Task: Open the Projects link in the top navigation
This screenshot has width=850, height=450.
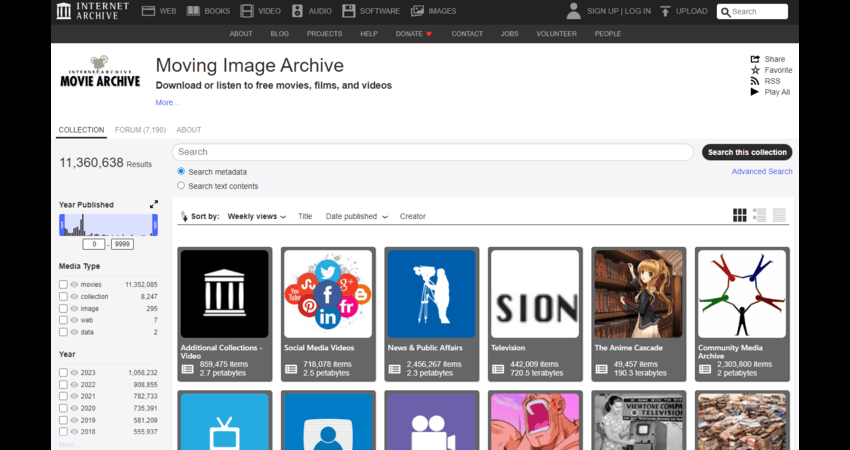Action: pyautogui.click(x=324, y=34)
